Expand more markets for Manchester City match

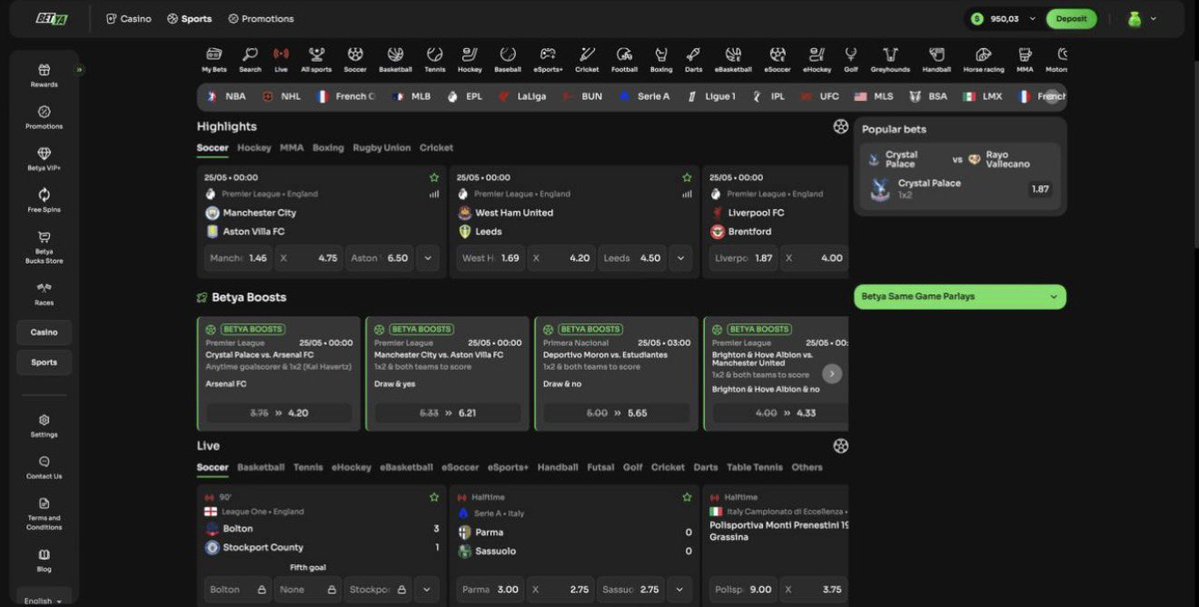(428, 258)
